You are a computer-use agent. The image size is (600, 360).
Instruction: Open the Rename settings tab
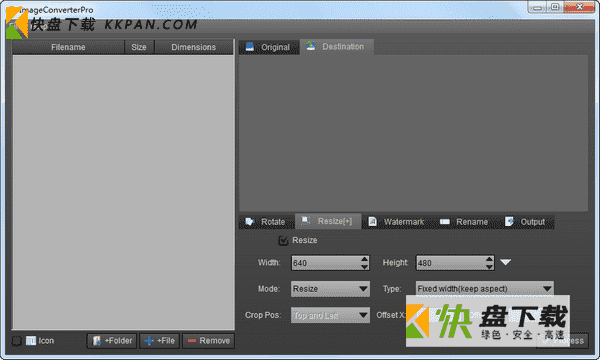point(464,222)
